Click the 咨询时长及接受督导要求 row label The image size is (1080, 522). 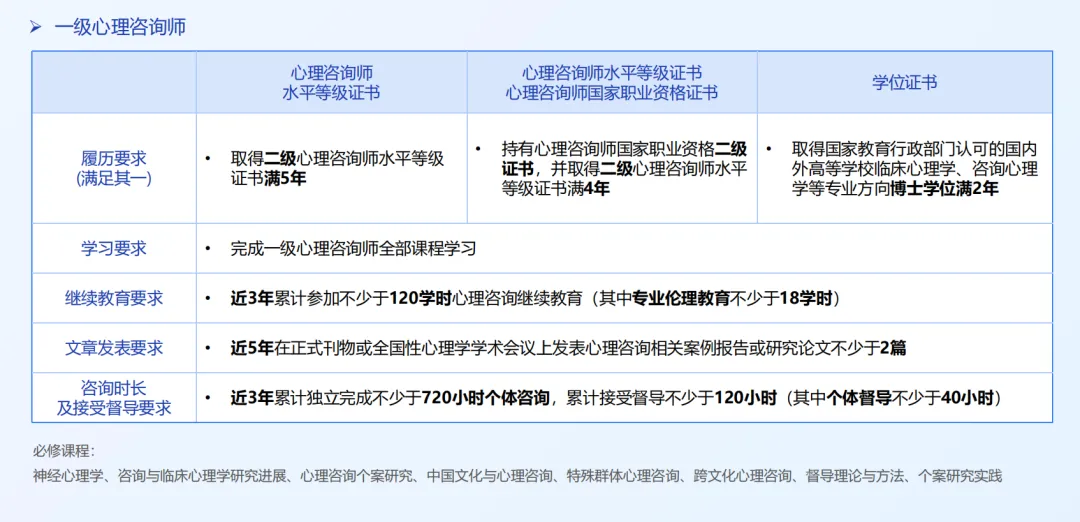pyautogui.click(x=114, y=397)
